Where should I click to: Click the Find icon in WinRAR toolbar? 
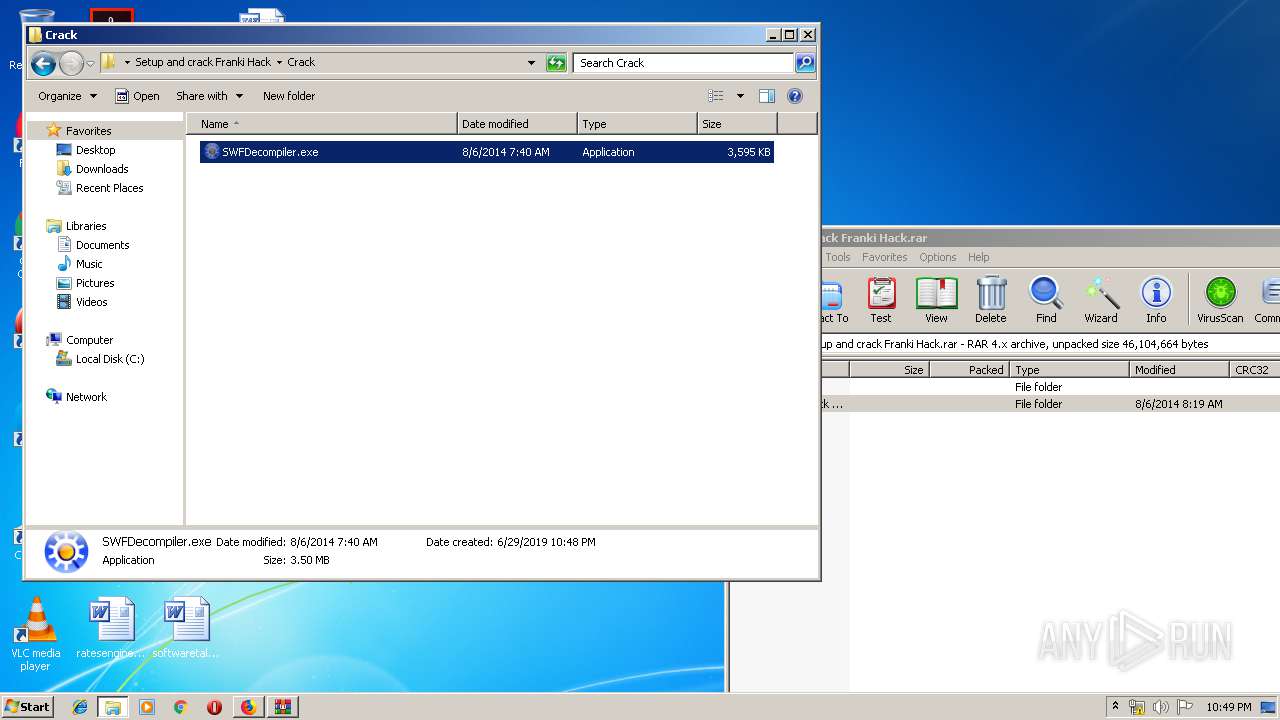1046,301
